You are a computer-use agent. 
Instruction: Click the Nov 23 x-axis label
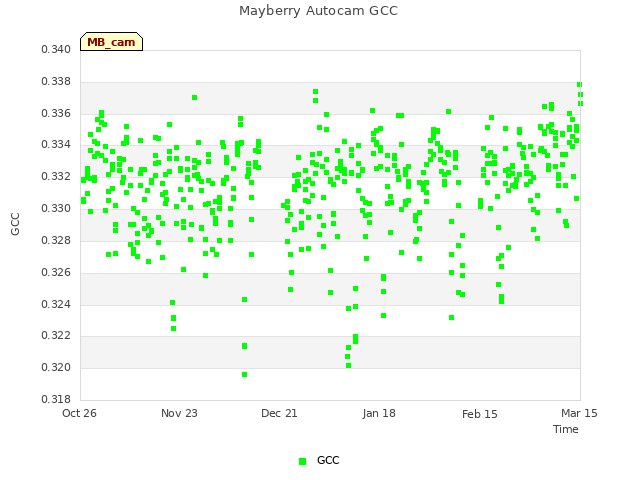(x=179, y=413)
